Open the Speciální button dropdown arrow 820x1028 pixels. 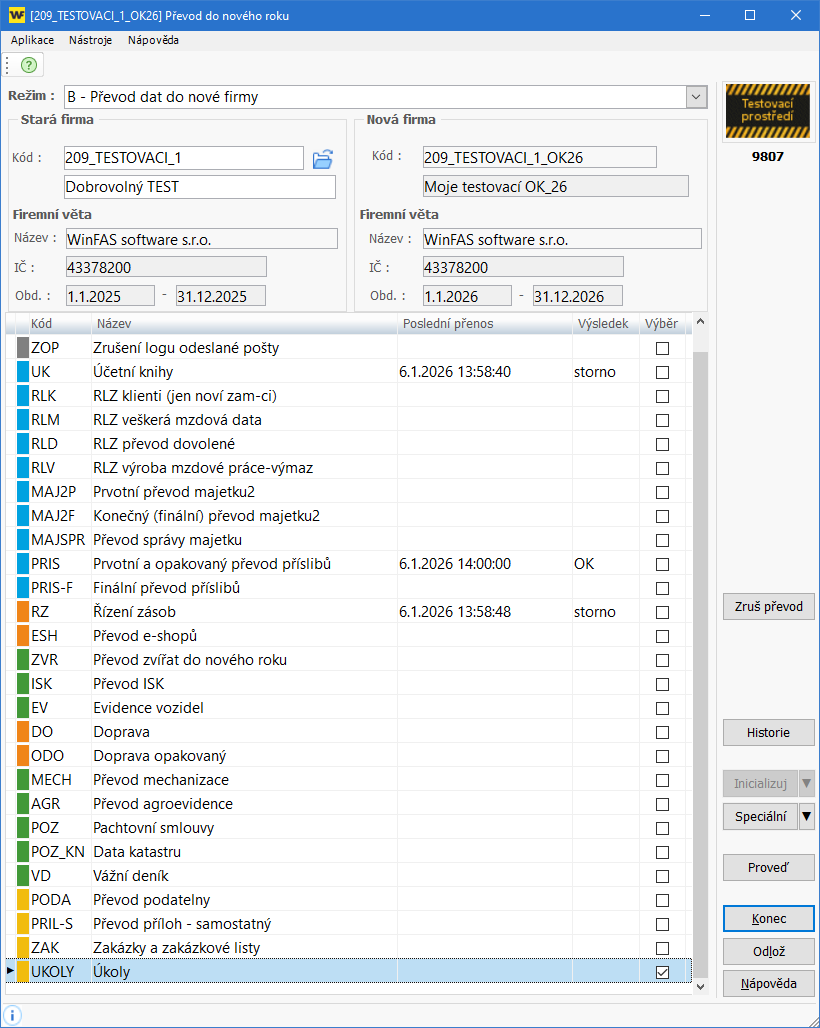(807, 817)
